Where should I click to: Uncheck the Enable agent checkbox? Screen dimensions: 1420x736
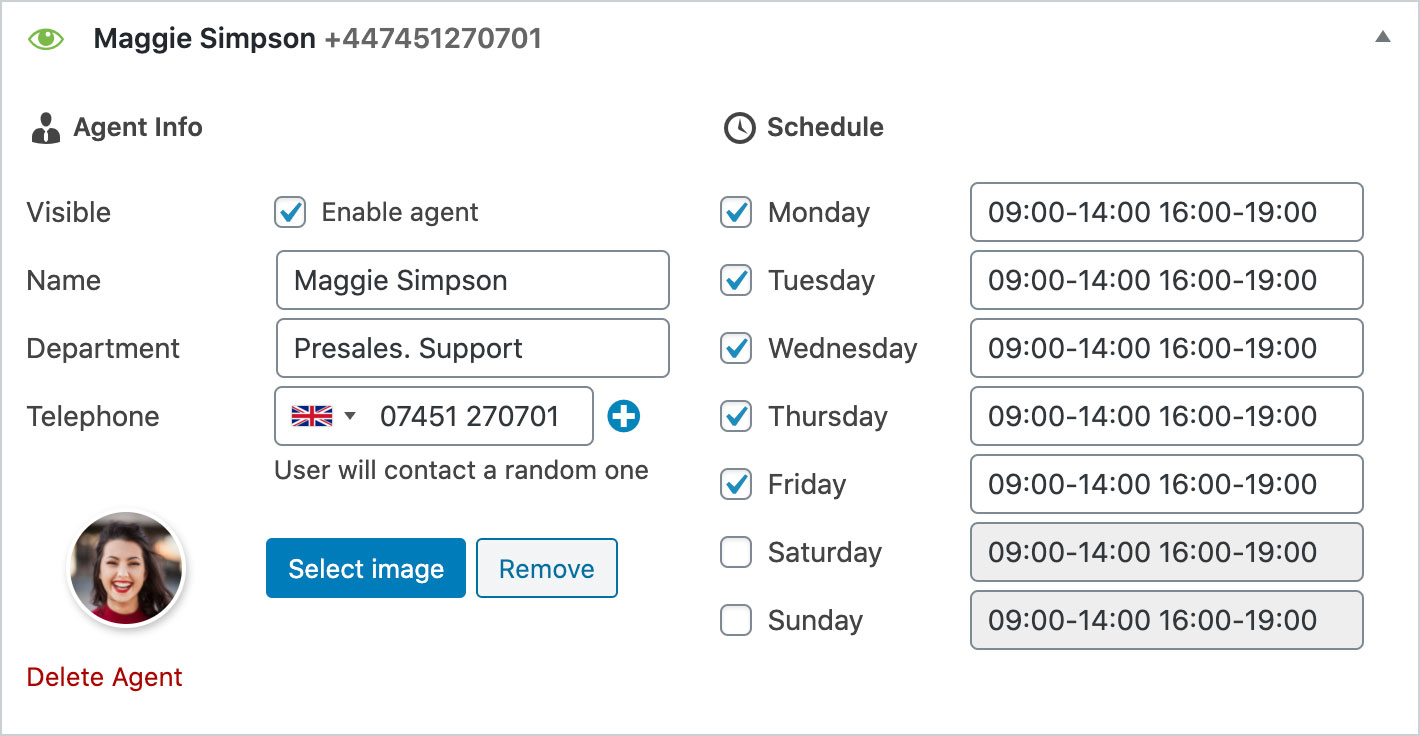click(290, 212)
